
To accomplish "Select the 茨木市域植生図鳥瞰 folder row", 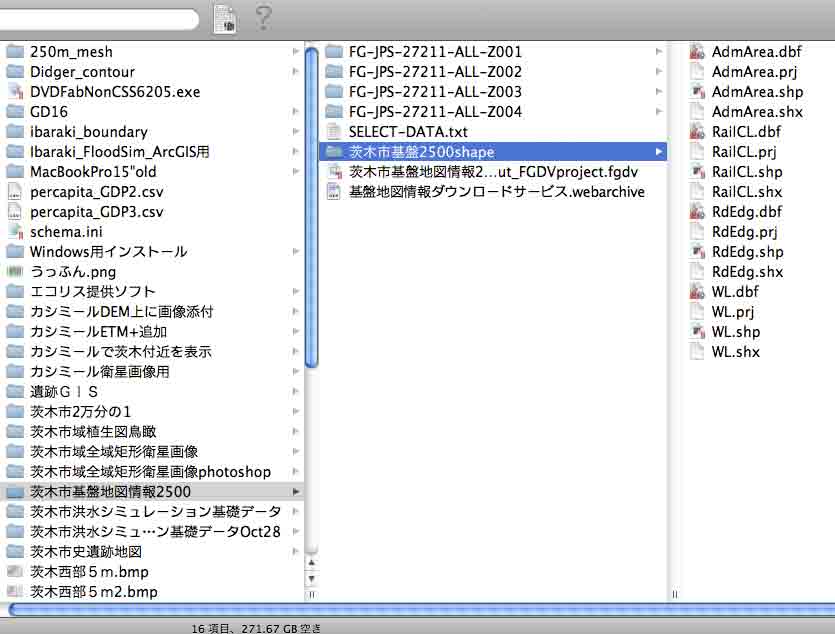I will pos(152,431).
